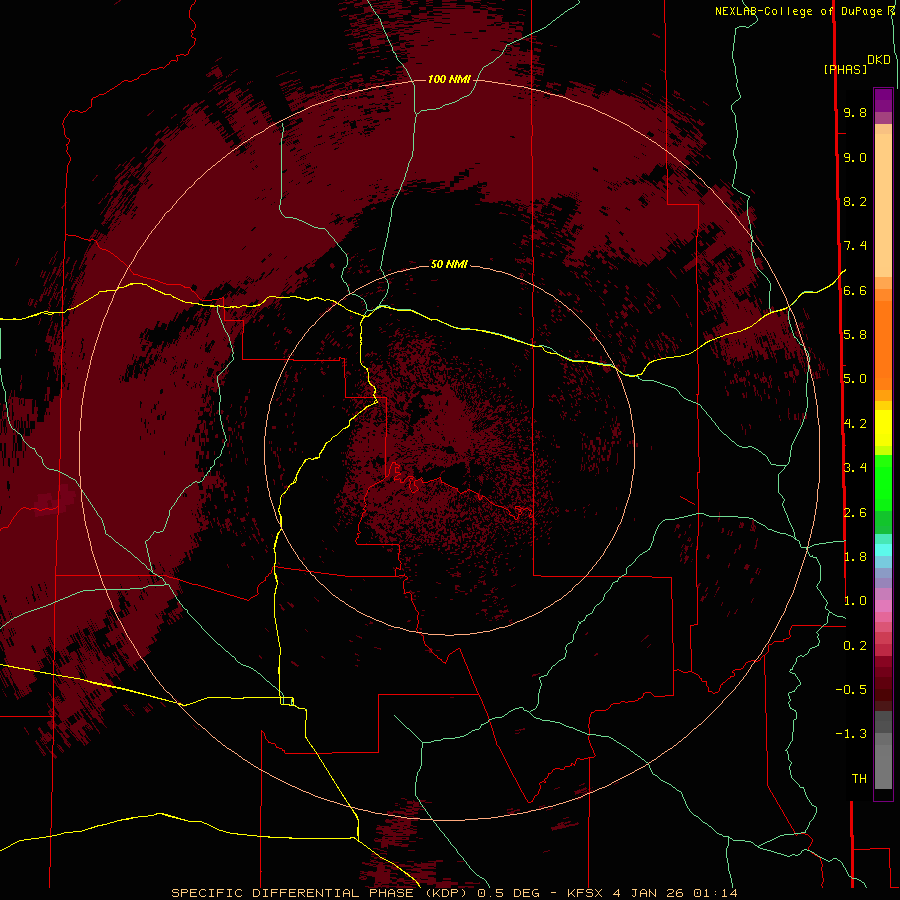900x900 pixels.
Task: Click the 6.6 value on the scale
Action: pos(855,290)
